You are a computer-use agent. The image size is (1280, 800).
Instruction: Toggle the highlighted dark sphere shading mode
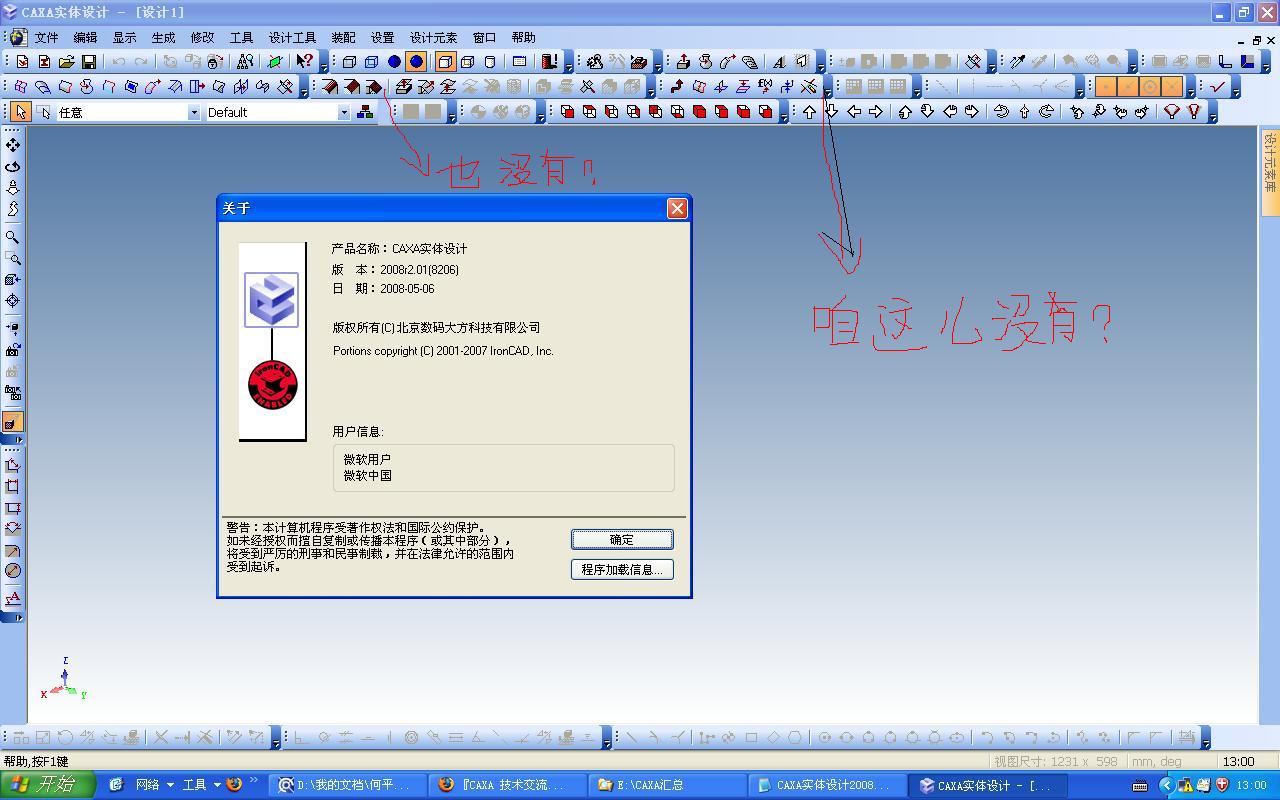416,62
